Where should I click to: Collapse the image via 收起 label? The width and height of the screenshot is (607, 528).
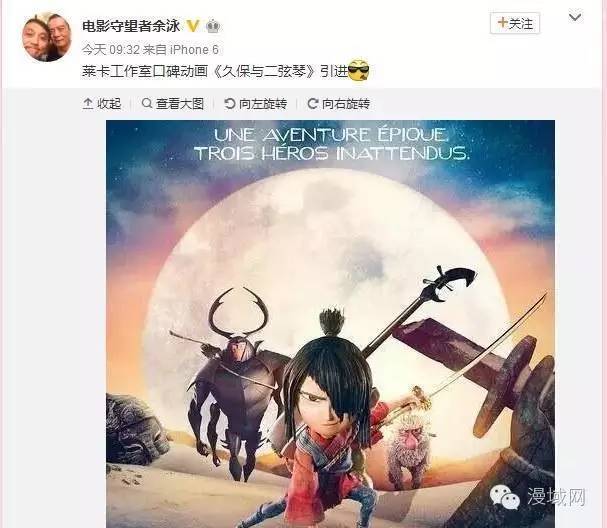tap(109, 104)
